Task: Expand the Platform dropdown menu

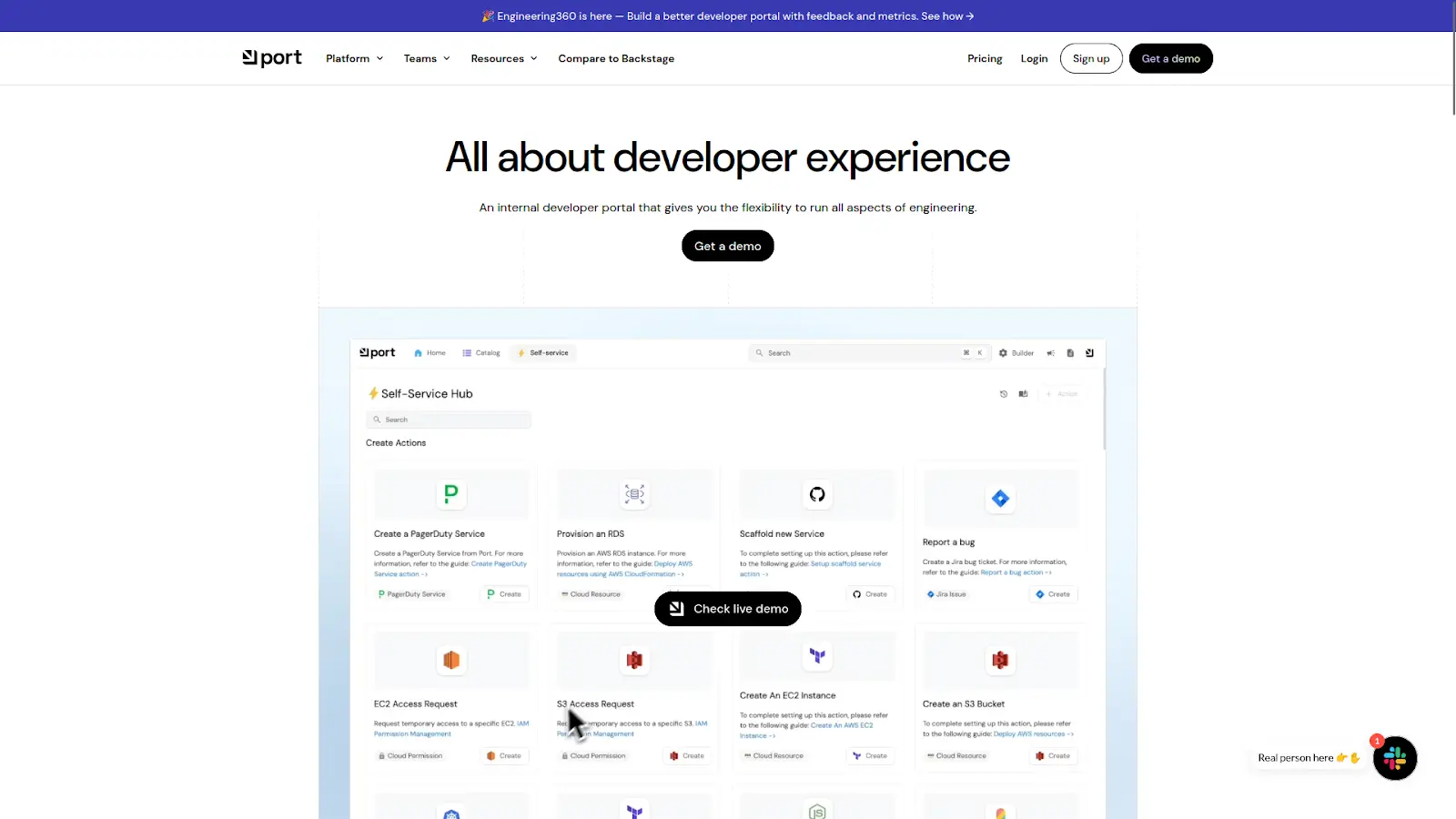Action: [x=355, y=58]
